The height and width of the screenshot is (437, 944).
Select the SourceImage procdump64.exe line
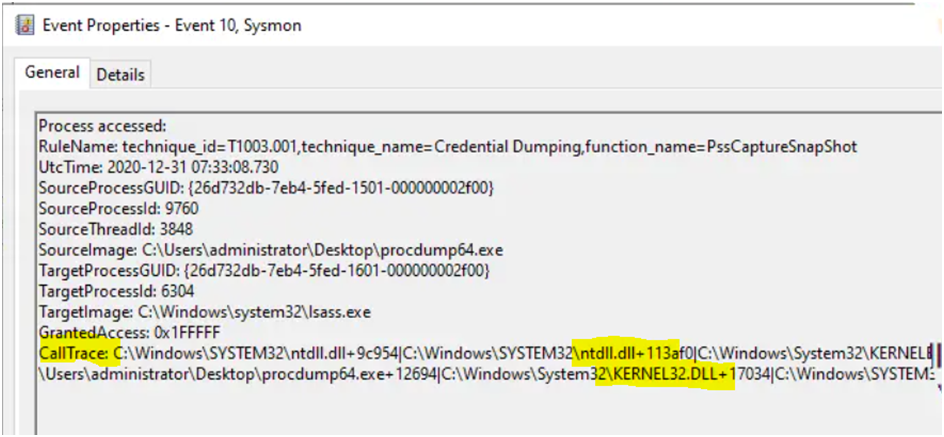tap(271, 251)
